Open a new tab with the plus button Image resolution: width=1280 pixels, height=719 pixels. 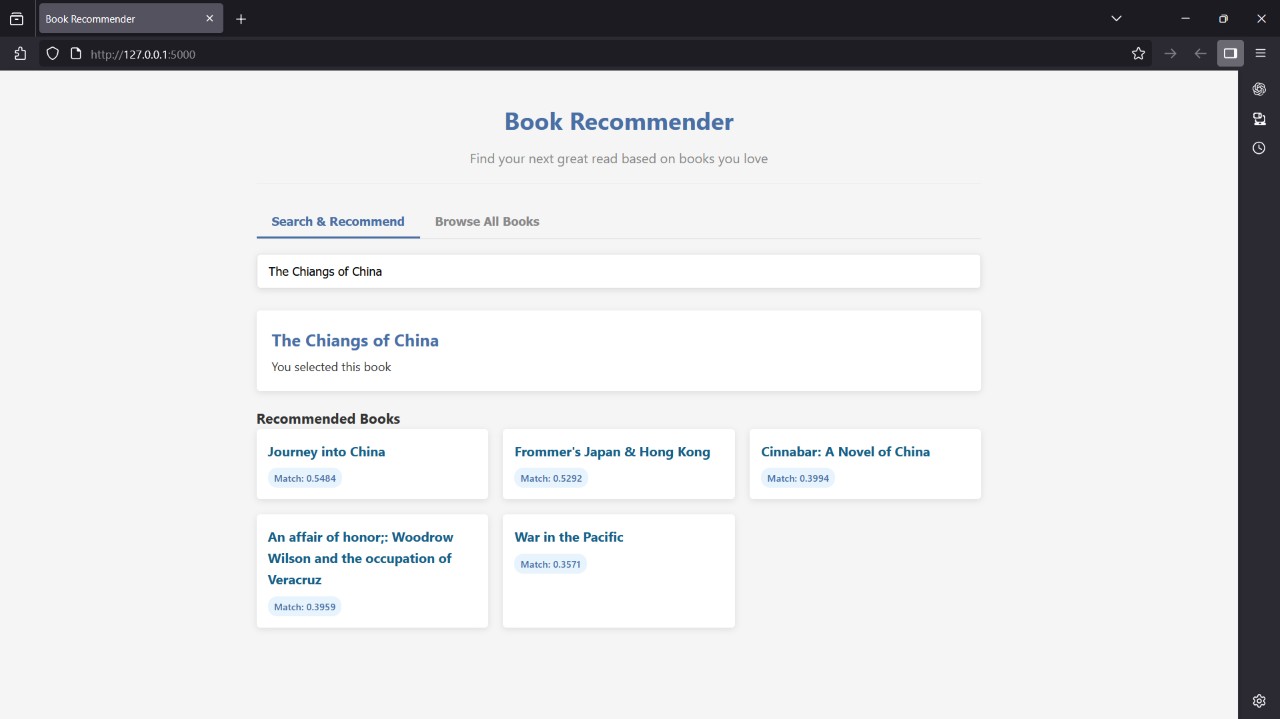pyautogui.click(x=240, y=18)
